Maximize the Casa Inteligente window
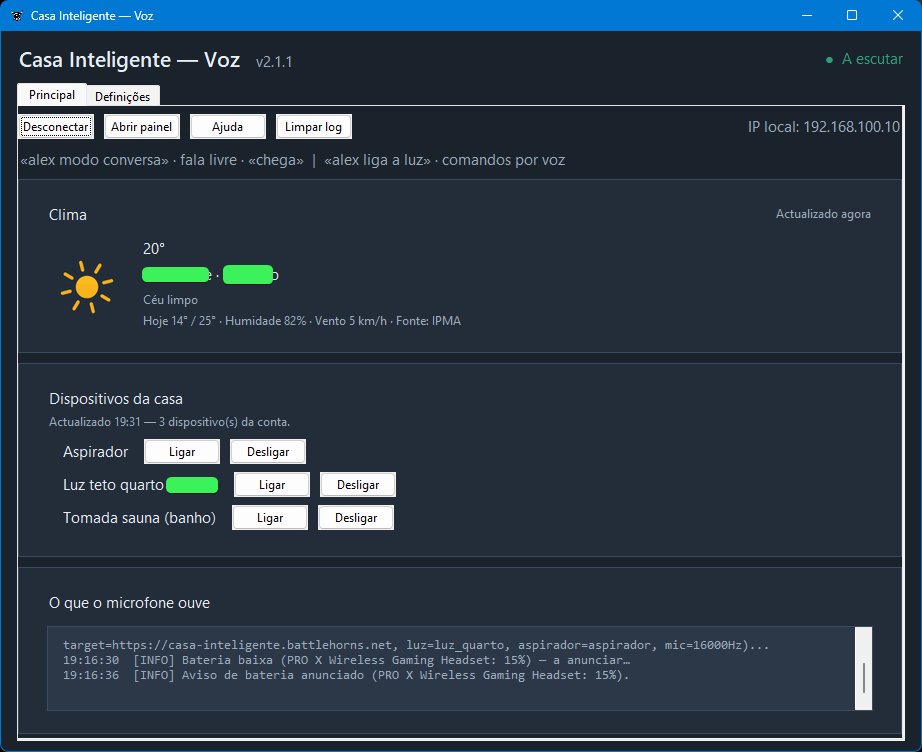 click(852, 15)
